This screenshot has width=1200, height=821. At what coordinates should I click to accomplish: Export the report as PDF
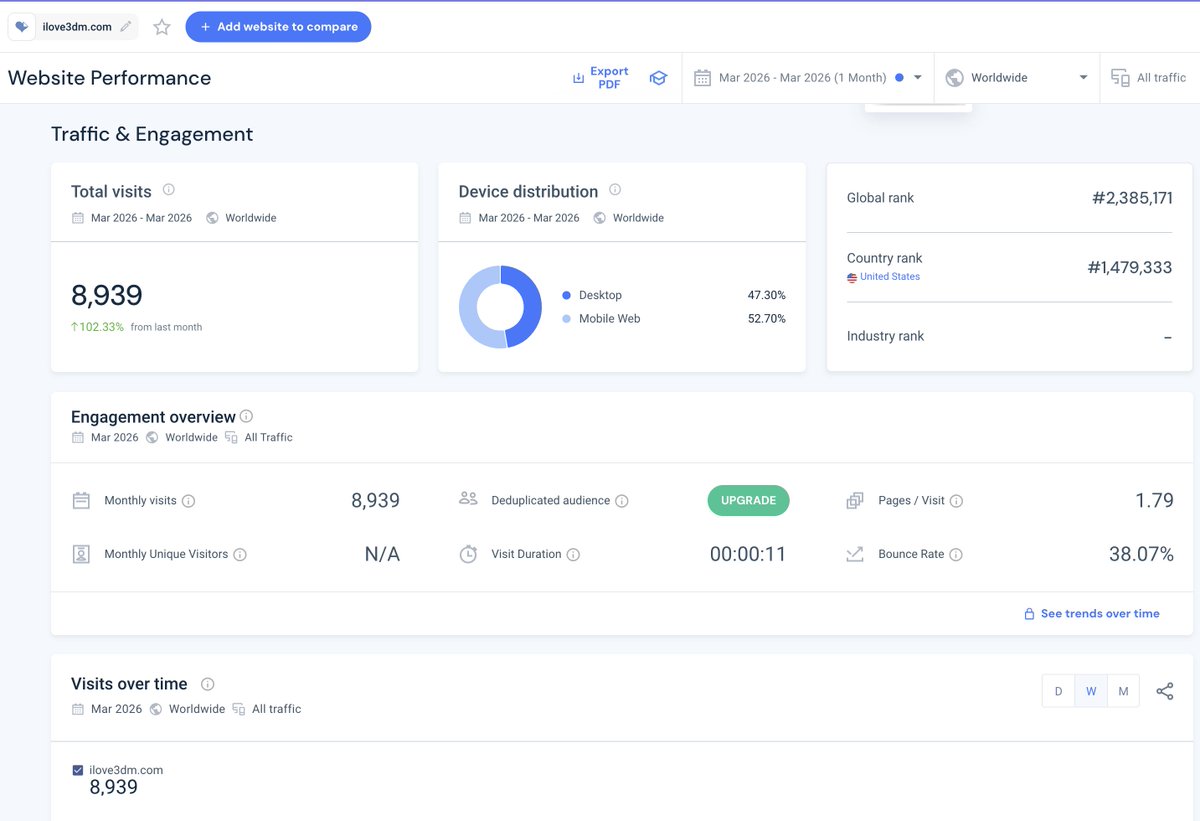(600, 78)
